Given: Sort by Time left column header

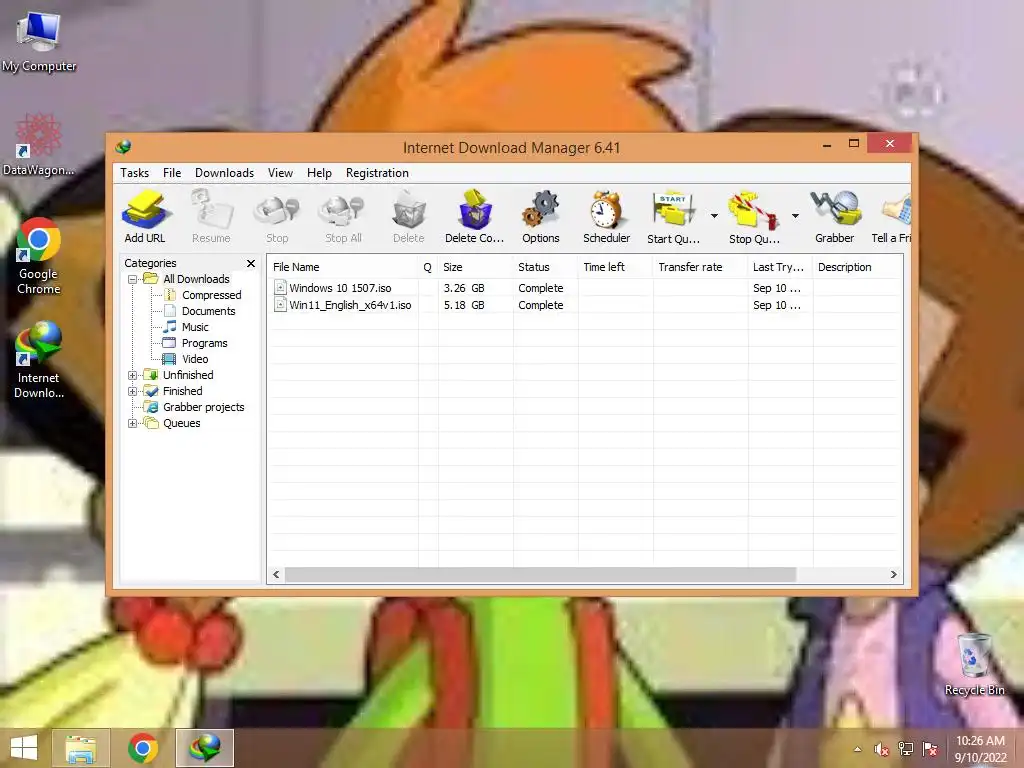Looking at the screenshot, I should point(615,267).
